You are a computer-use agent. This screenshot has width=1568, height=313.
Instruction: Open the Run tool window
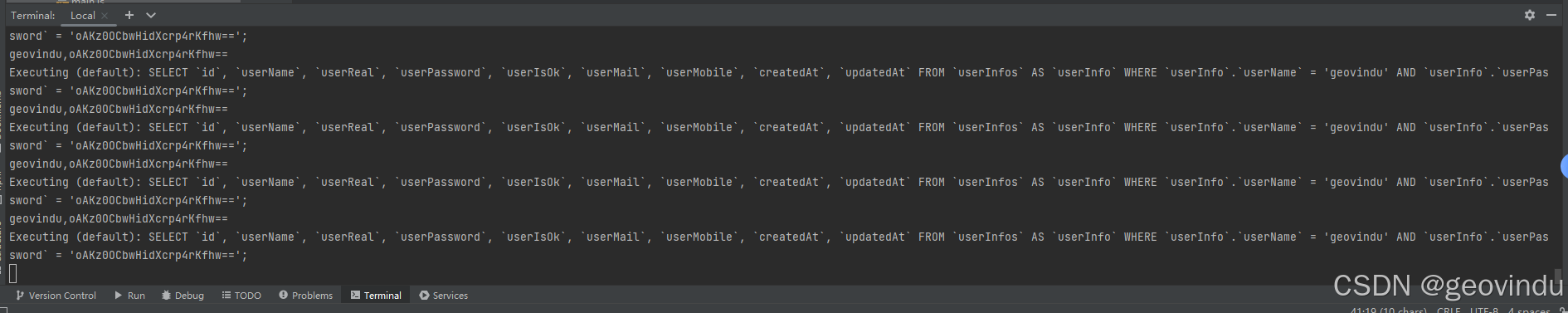click(129, 296)
